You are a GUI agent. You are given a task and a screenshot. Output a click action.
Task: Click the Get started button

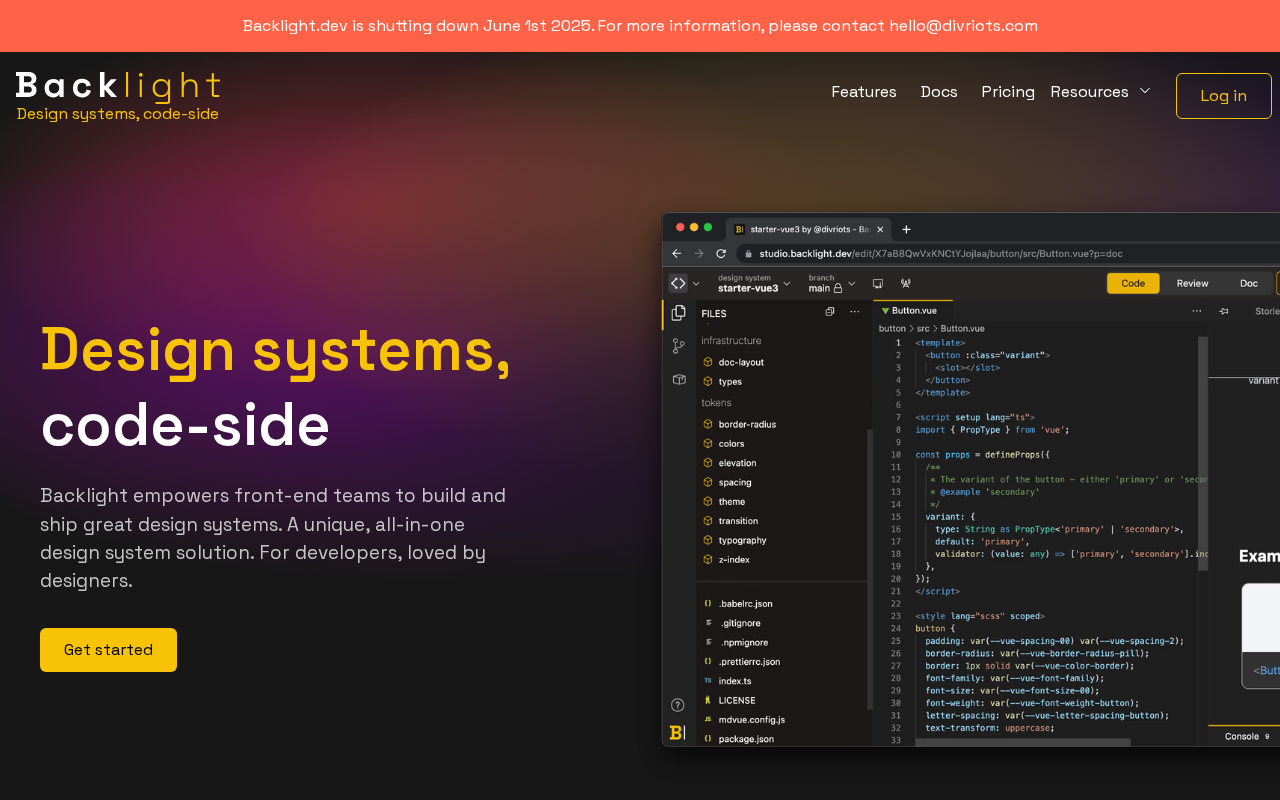pyautogui.click(x=108, y=650)
